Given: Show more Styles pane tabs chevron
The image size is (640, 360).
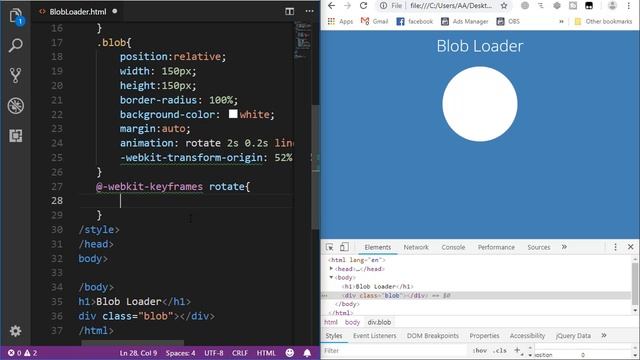Looking at the screenshot, I should tap(604, 336).
